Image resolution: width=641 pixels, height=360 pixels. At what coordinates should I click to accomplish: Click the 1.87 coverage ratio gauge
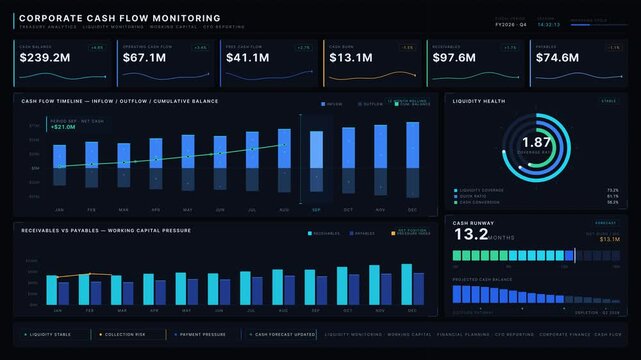(536, 148)
